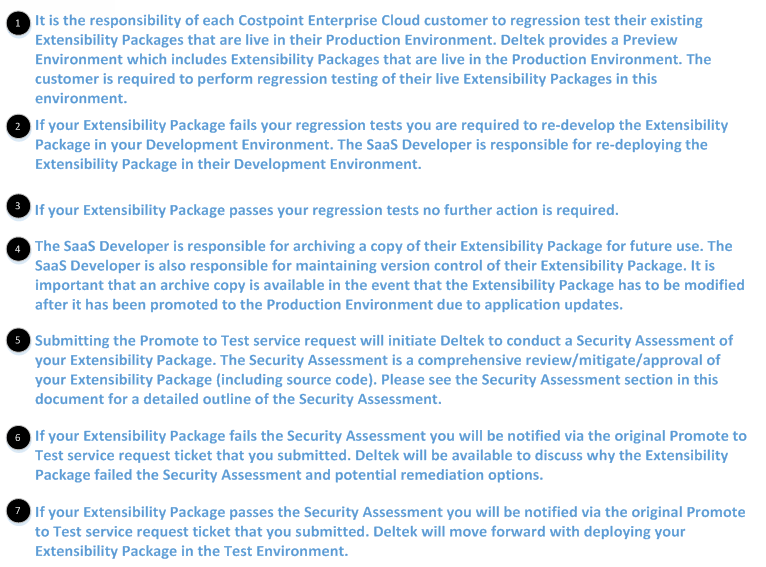Click "Submitting the Promote to Test" text
766x567 pixels.
point(150,341)
